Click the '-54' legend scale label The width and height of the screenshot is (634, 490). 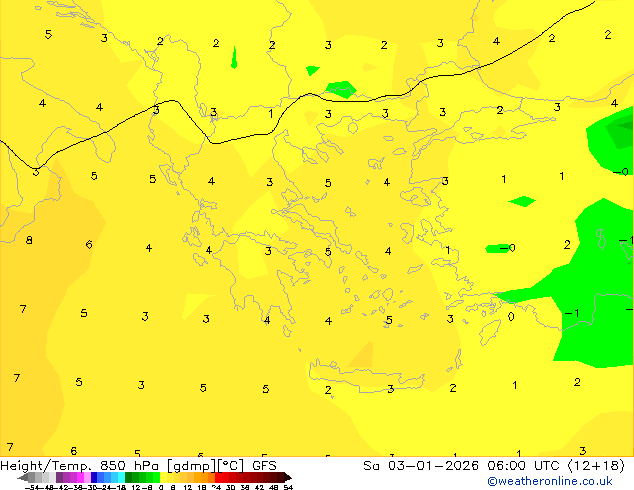tap(32, 487)
